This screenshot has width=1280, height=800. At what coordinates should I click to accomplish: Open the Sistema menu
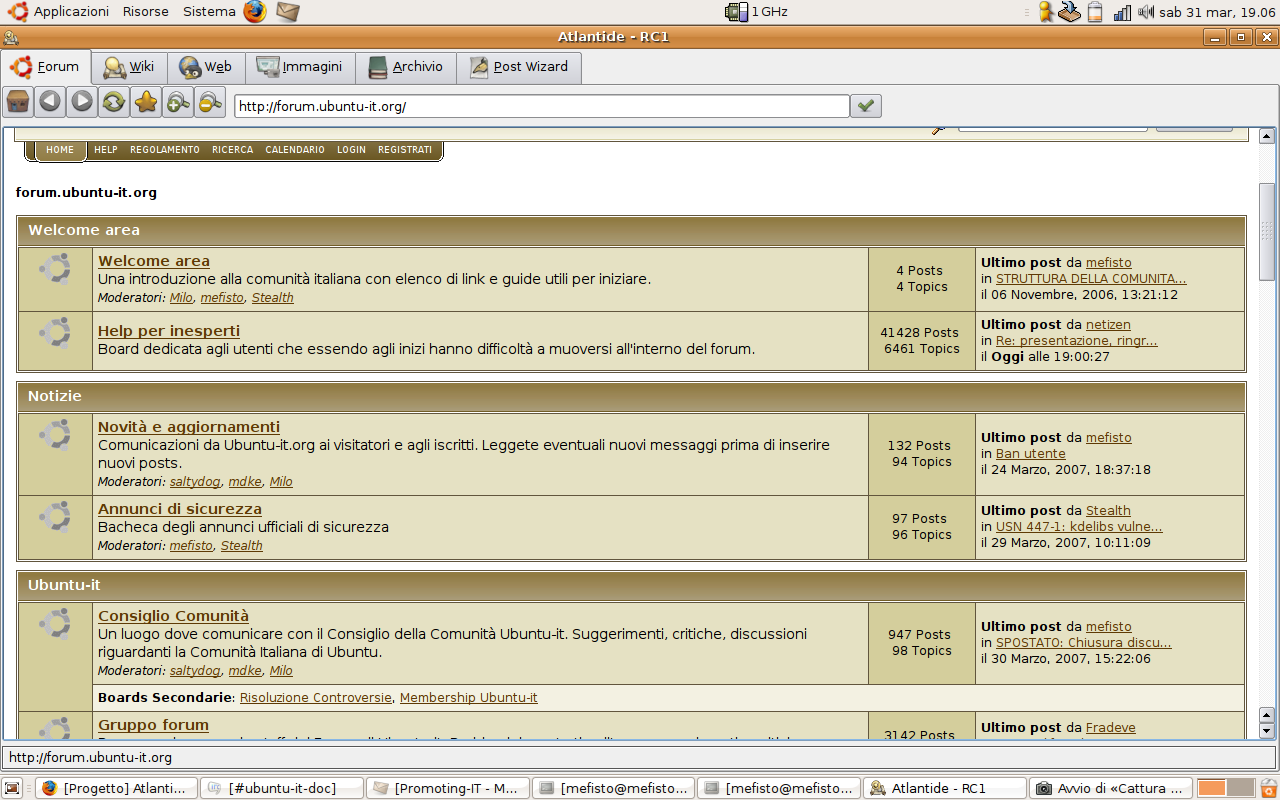(209, 11)
